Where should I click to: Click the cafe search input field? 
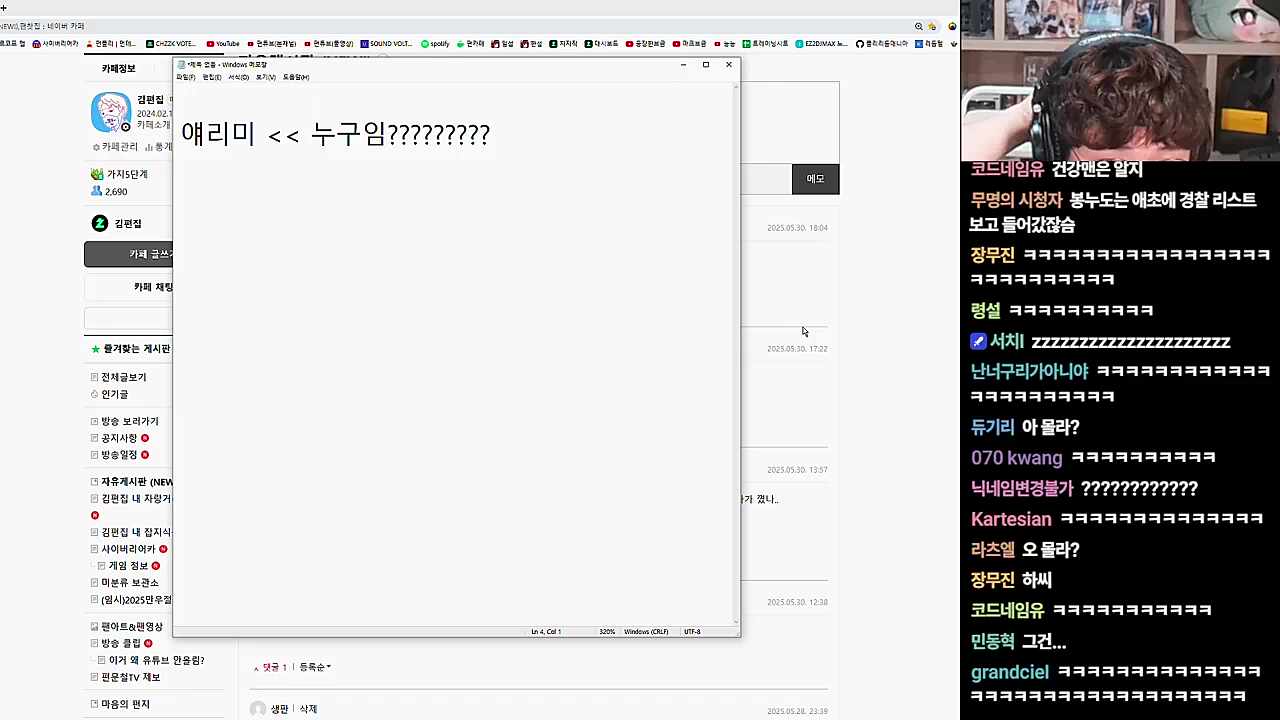pyautogui.click(x=129, y=319)
